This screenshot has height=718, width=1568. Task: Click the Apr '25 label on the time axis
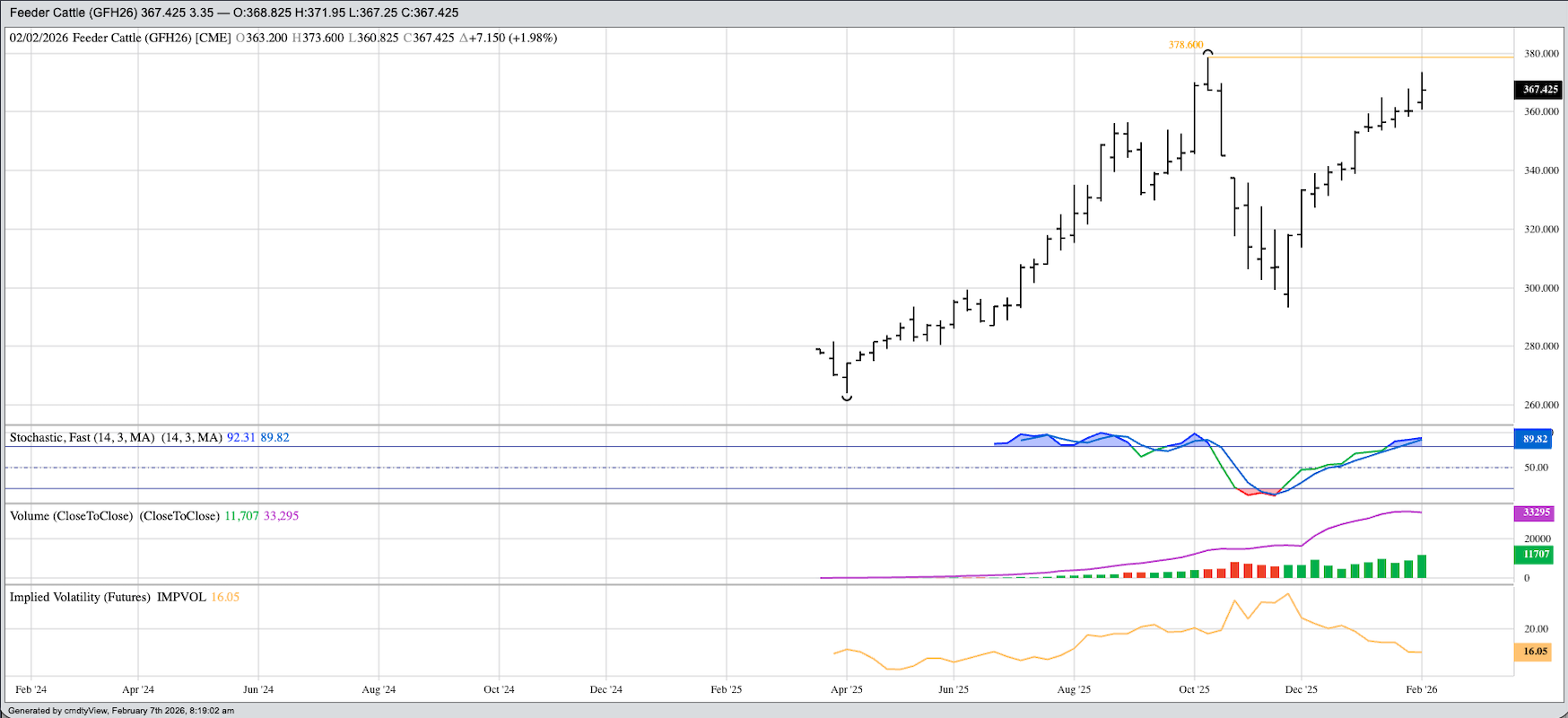click(846, 689)
